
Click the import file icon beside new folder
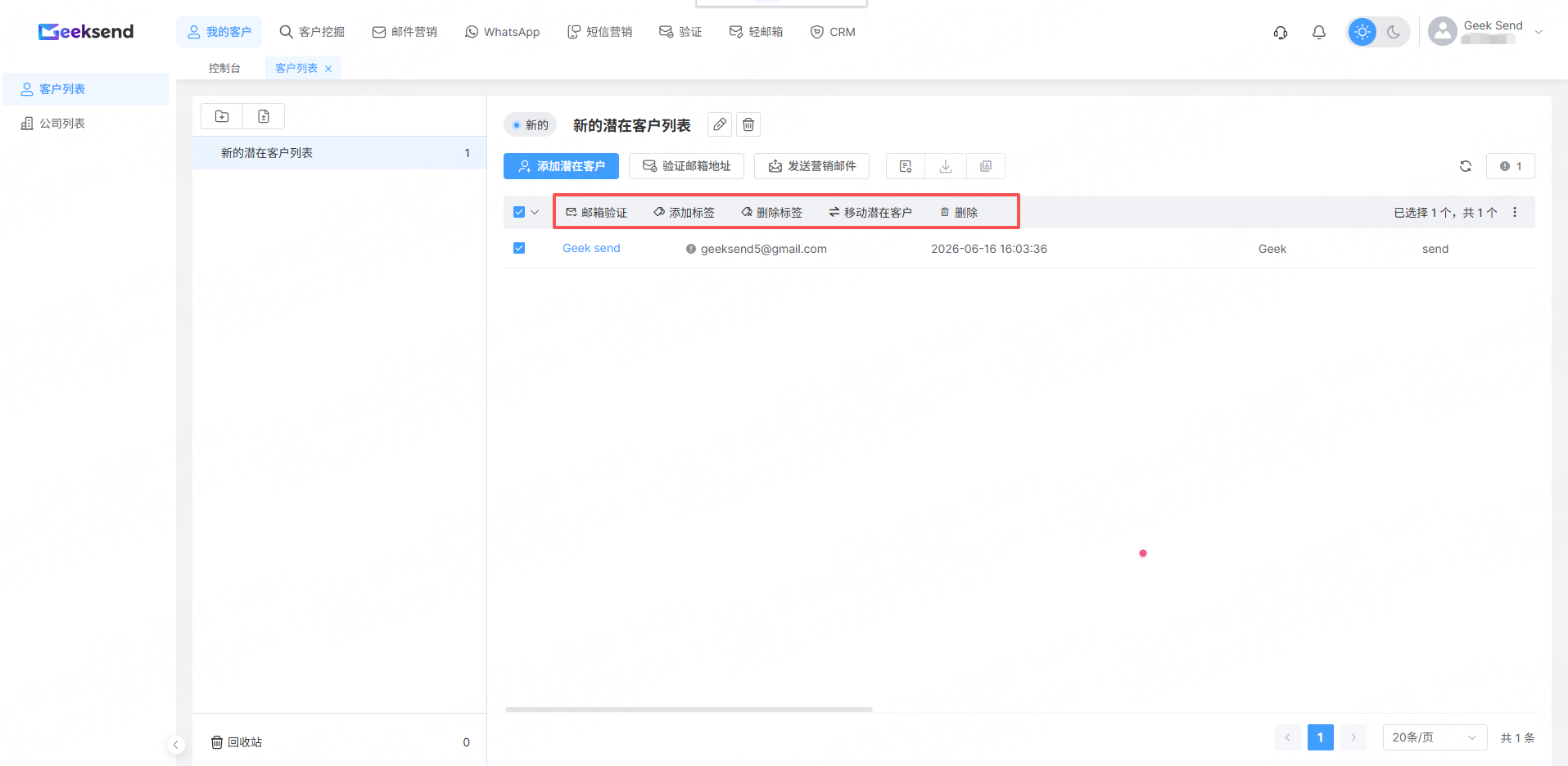tap(264, 116)
